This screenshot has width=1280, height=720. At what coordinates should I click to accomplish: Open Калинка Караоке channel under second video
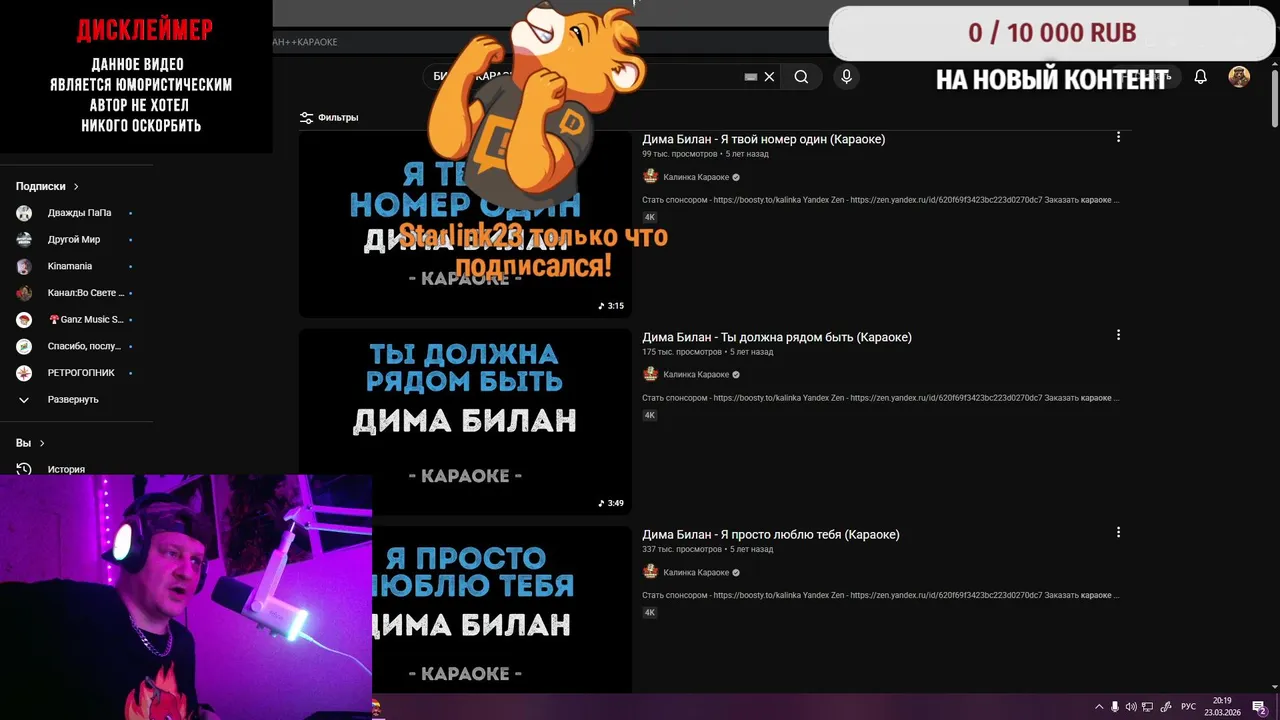[696, 375]
